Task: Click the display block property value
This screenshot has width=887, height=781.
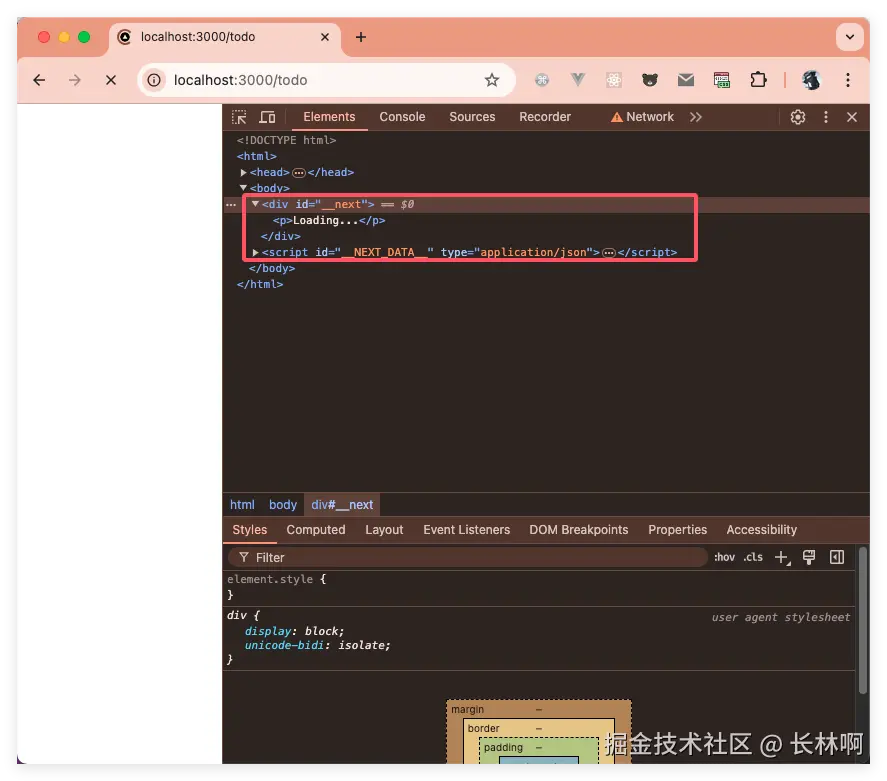Action: click(x=324, y=631)
